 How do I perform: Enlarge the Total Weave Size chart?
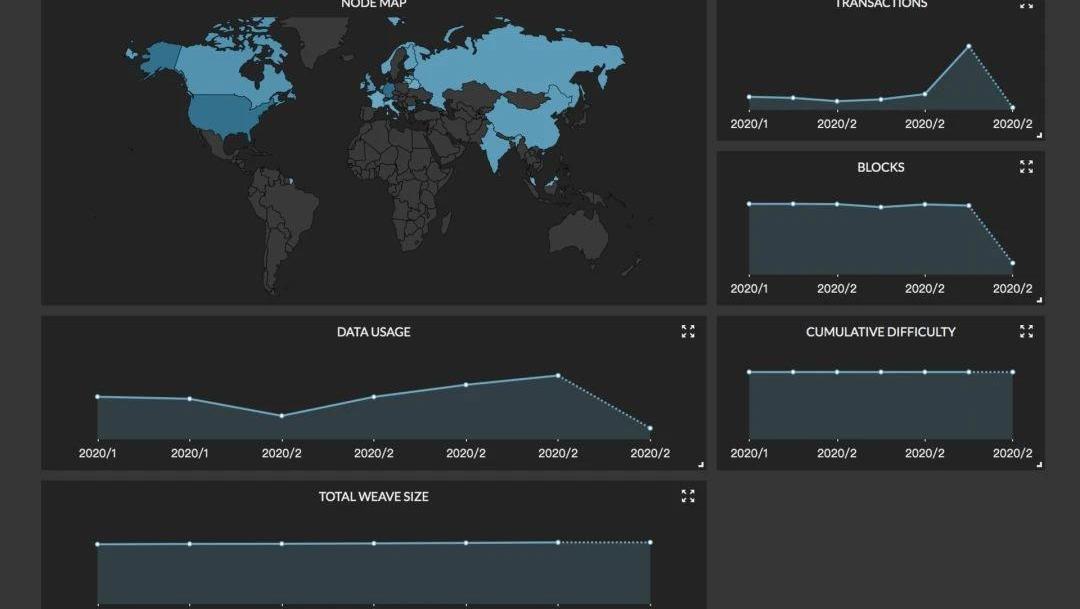(x=688, y=496)
